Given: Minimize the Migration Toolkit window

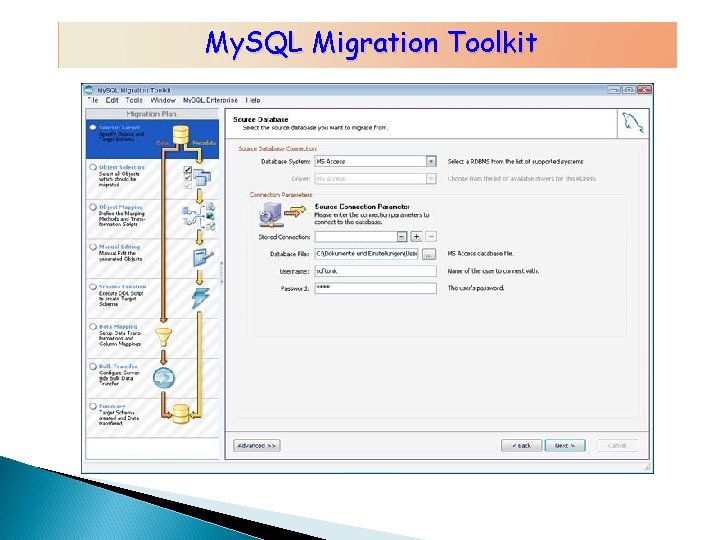Looking at the screenshot, I should click(613, 90).
